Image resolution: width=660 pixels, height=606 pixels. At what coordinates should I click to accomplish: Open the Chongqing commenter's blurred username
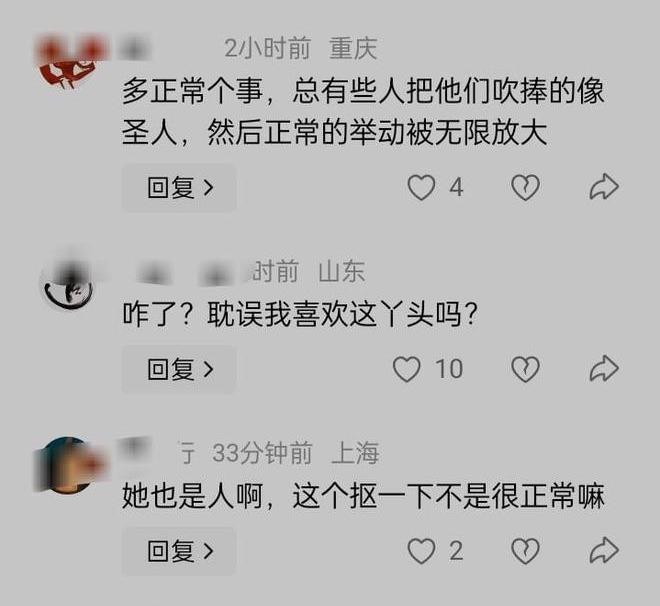pyautogui.click(x=135, y=48)
